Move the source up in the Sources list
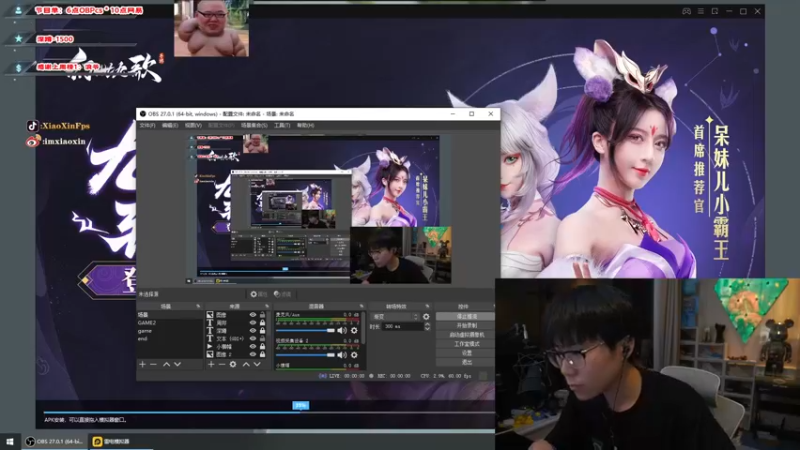800x450 pixels. [246, 364]
